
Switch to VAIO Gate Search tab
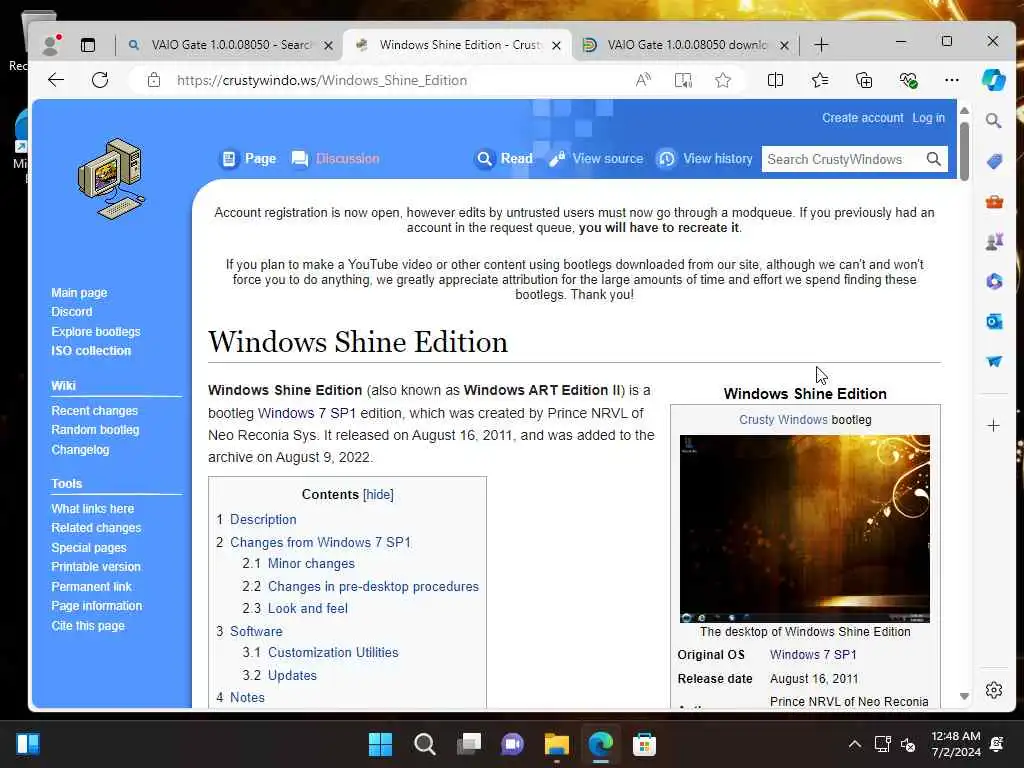229,45
